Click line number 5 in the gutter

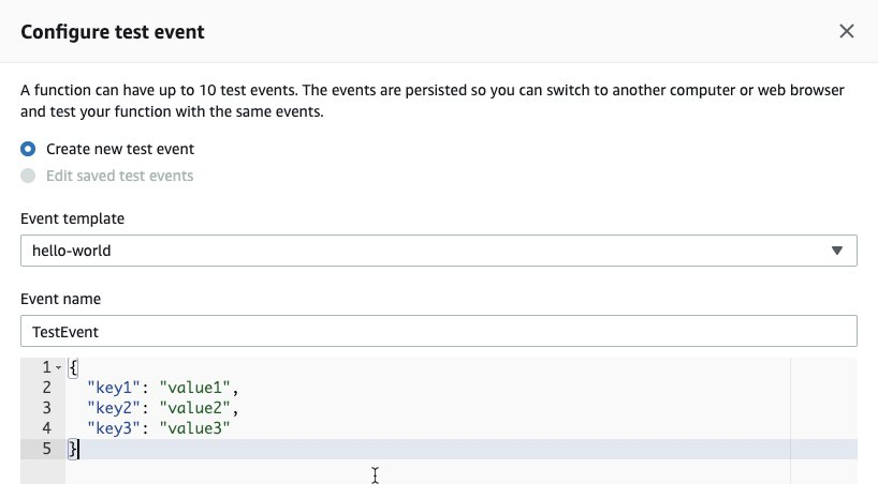pyautogui.click(x=46, y=449)
